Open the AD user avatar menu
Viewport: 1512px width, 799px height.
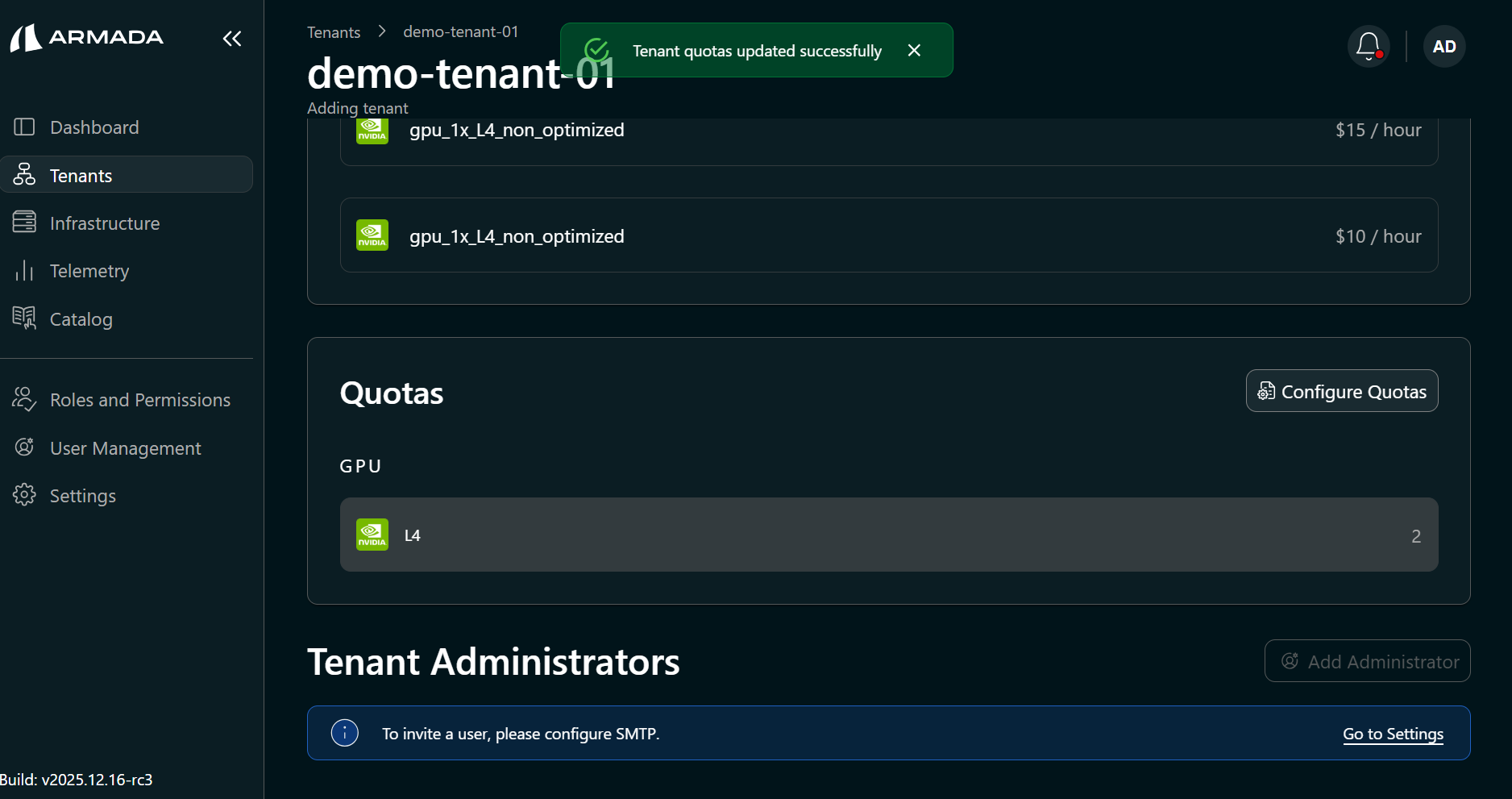coord(1443,47)
